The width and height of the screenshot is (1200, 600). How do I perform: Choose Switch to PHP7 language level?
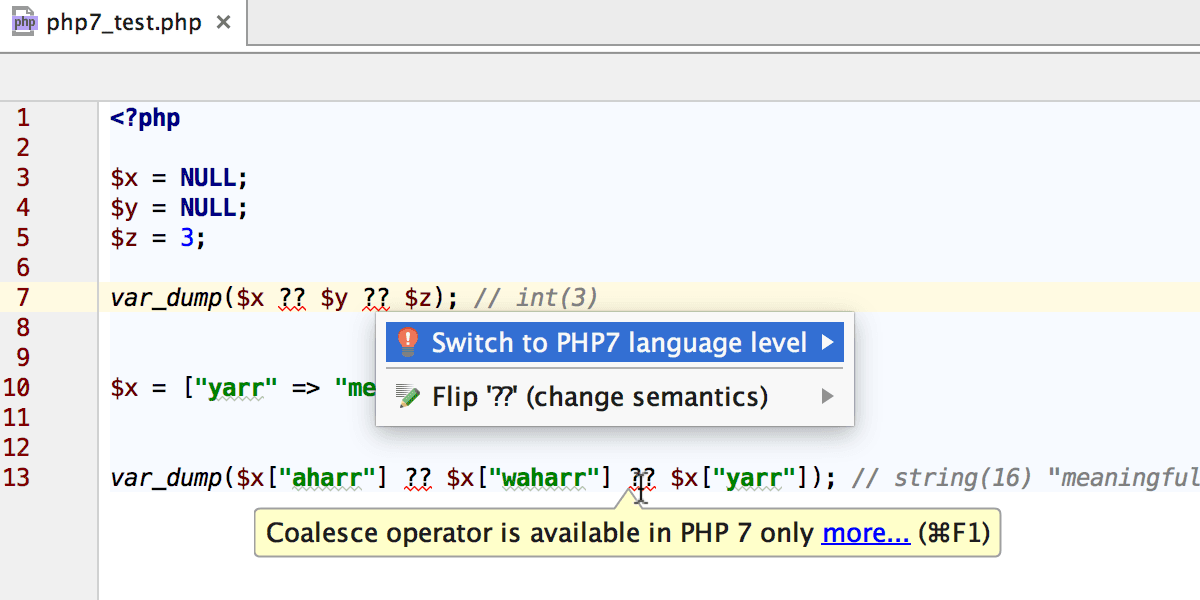(615, 343)
